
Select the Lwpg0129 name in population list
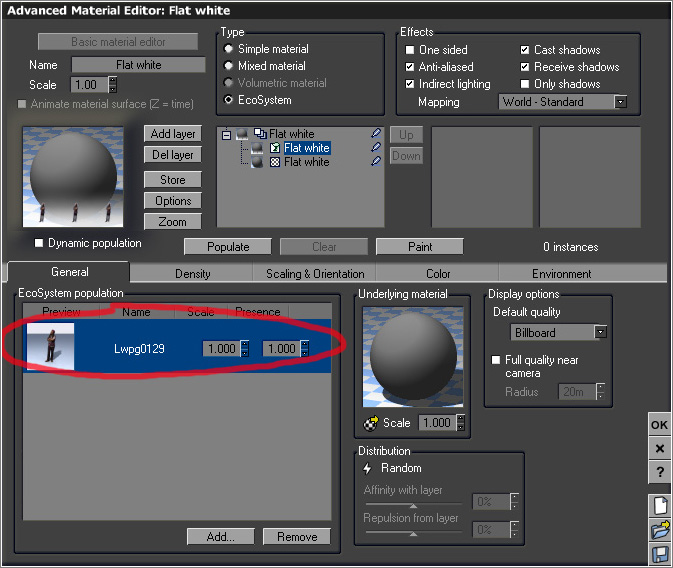[x=139, y=349]
